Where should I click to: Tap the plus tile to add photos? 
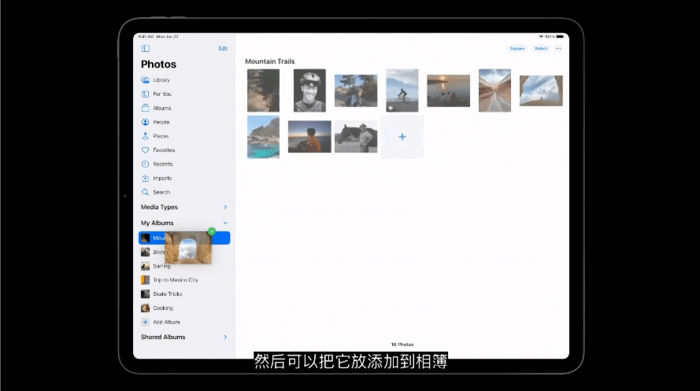click(x=402, y=137)
